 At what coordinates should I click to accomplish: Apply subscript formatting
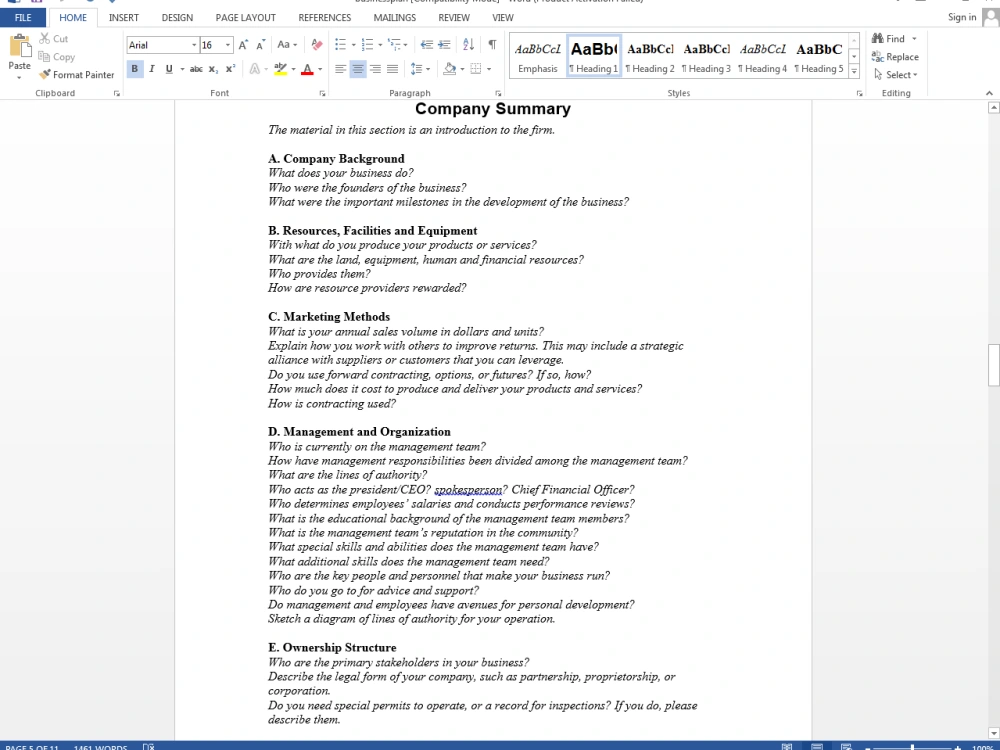coord(211,67)
